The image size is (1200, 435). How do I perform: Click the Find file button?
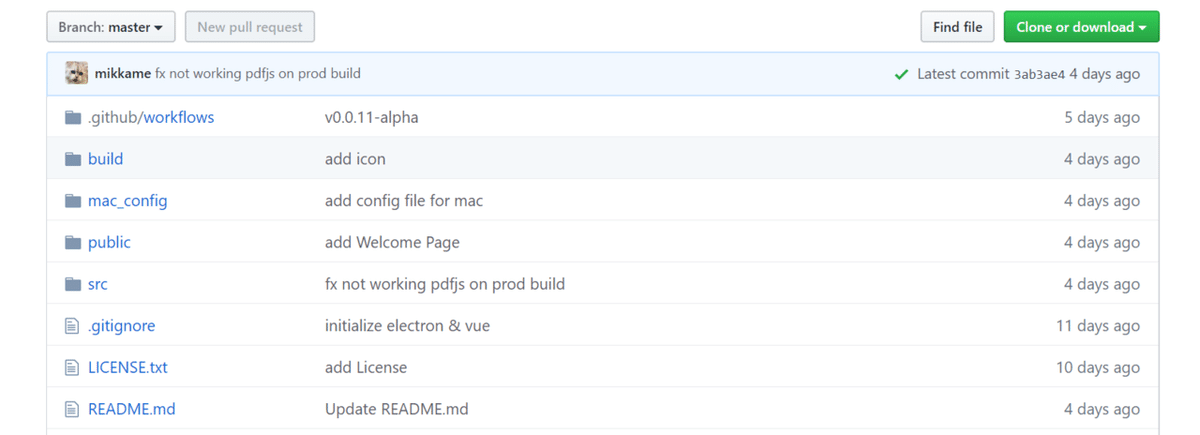957,27
